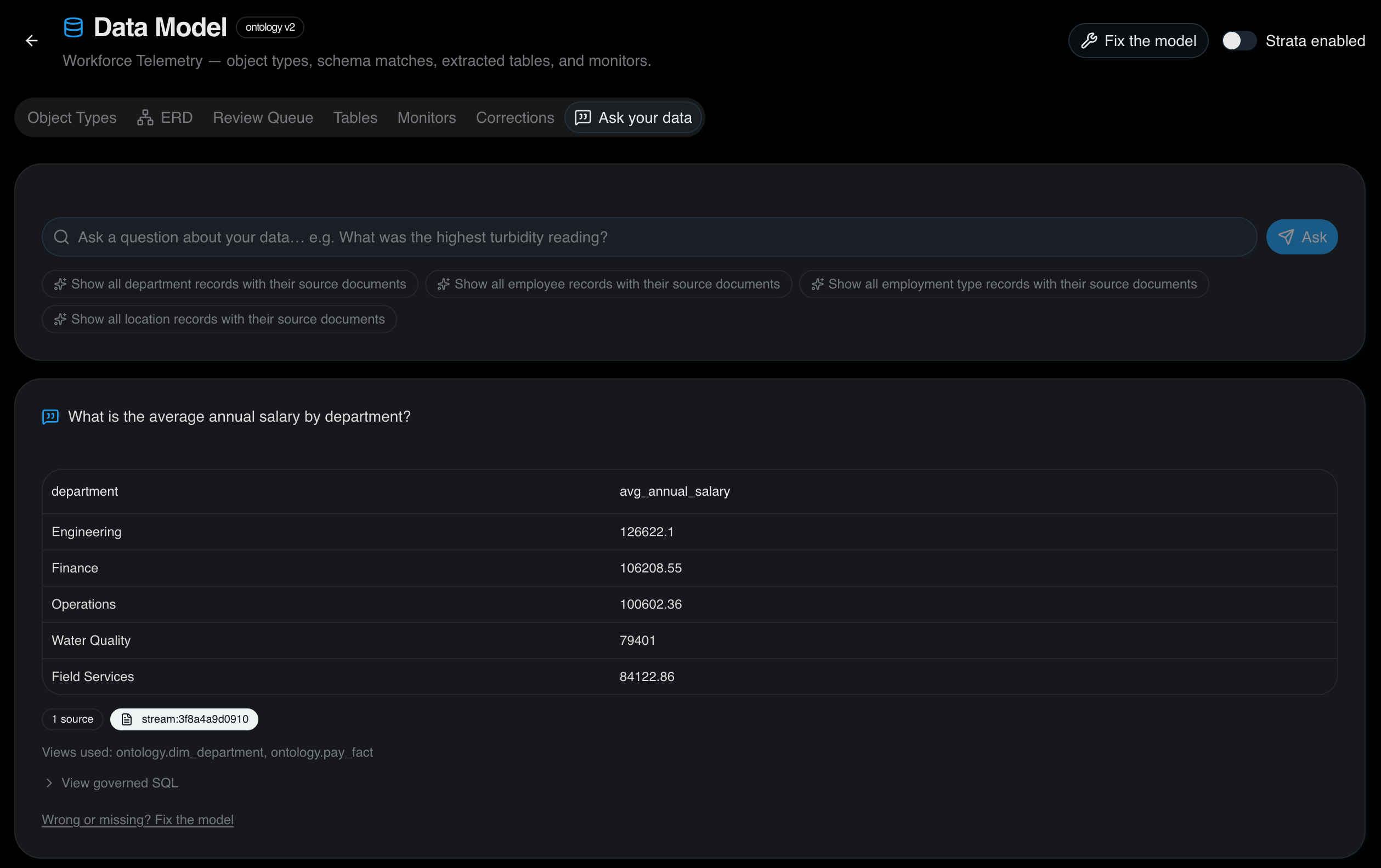Screen dimensions: 1381x868
Task: Click the Views used text line
Action: [x=207, y=752]
